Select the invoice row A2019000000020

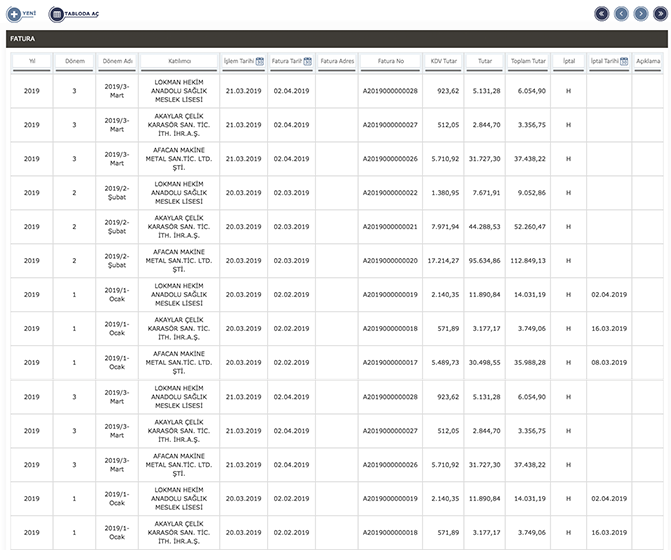click(x=390, y=261)
